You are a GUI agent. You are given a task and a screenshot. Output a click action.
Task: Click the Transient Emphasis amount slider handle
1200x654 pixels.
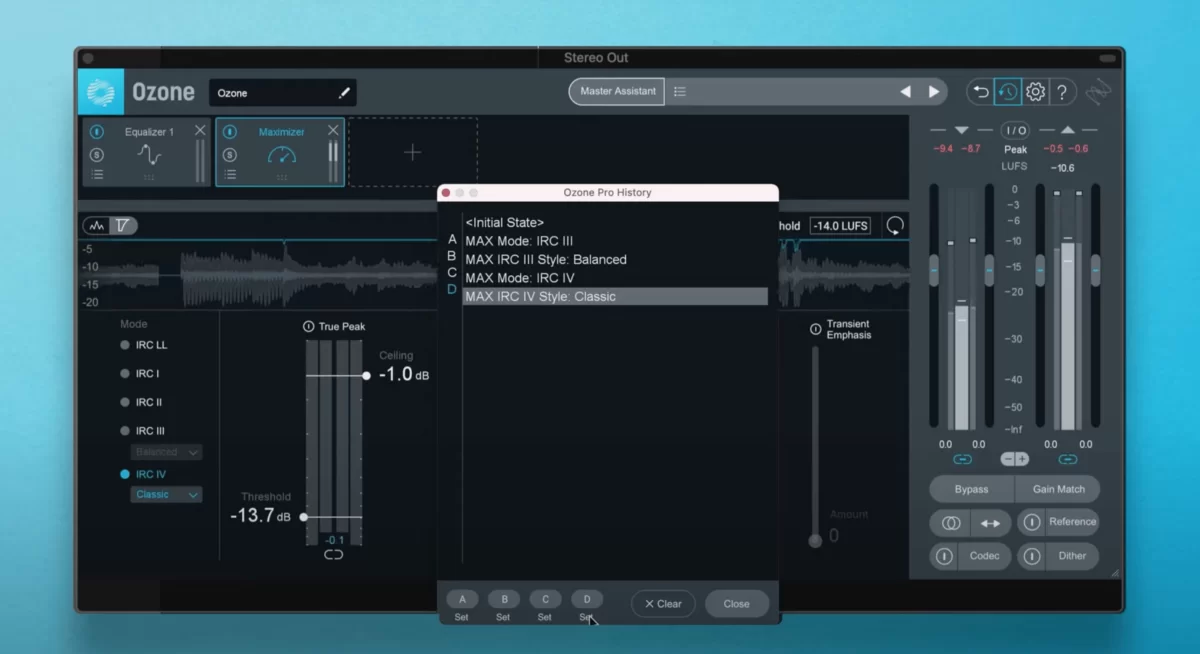tap(815, 540)
